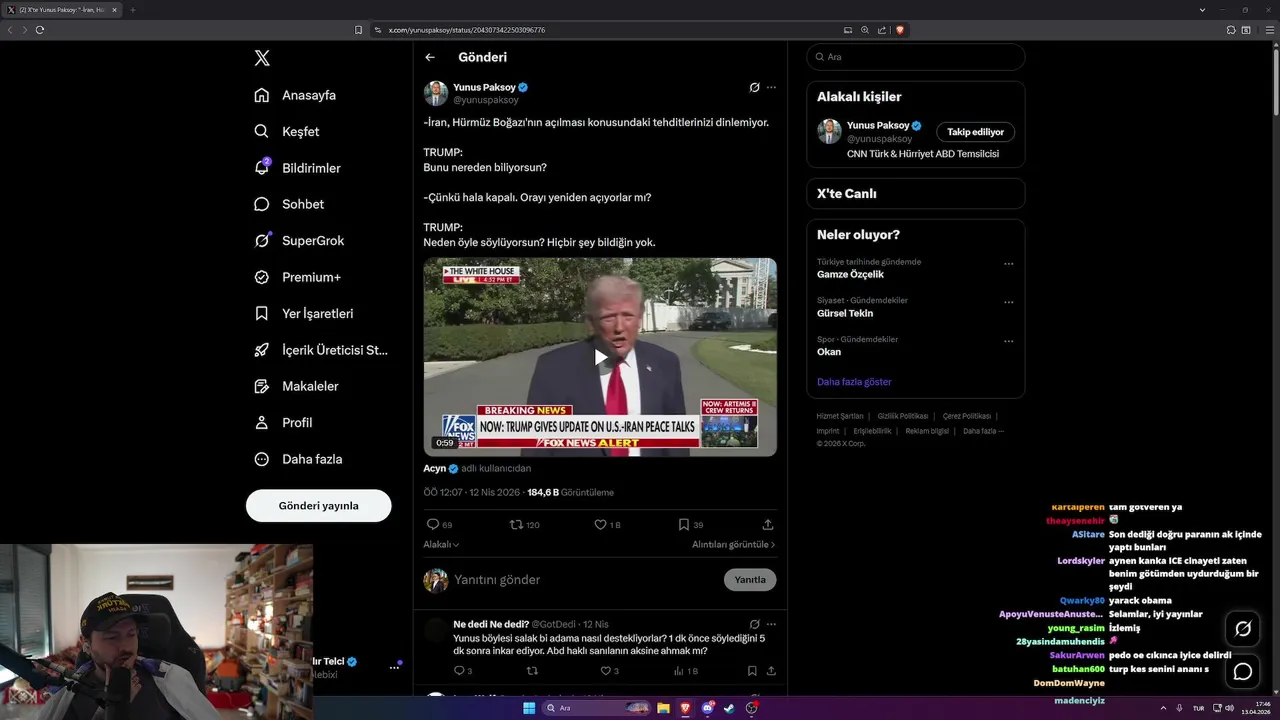This screenshot has width=1280, height=720.
Task: Click the Hizmet Şartları footer link
Action: coord(839,416)
